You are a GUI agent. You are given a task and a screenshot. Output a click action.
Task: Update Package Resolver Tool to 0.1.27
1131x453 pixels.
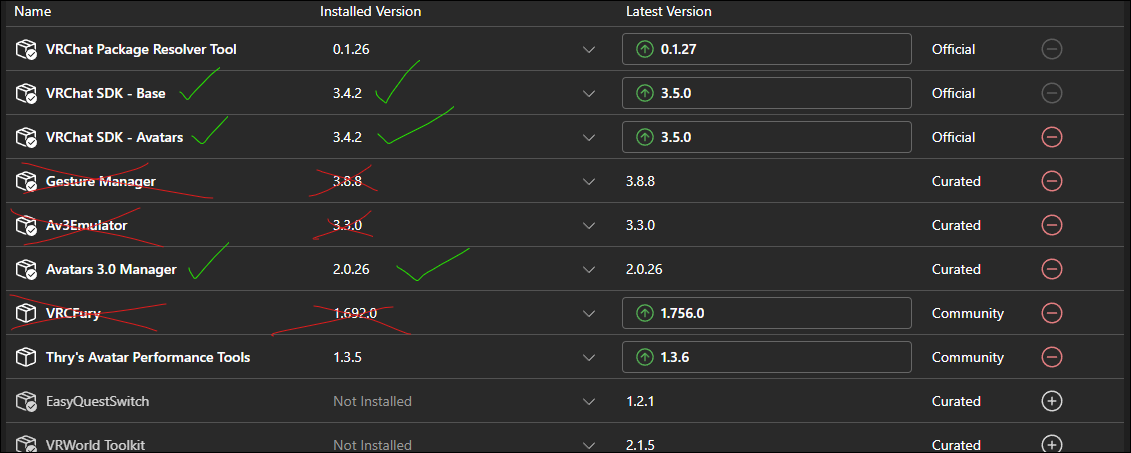767,49
